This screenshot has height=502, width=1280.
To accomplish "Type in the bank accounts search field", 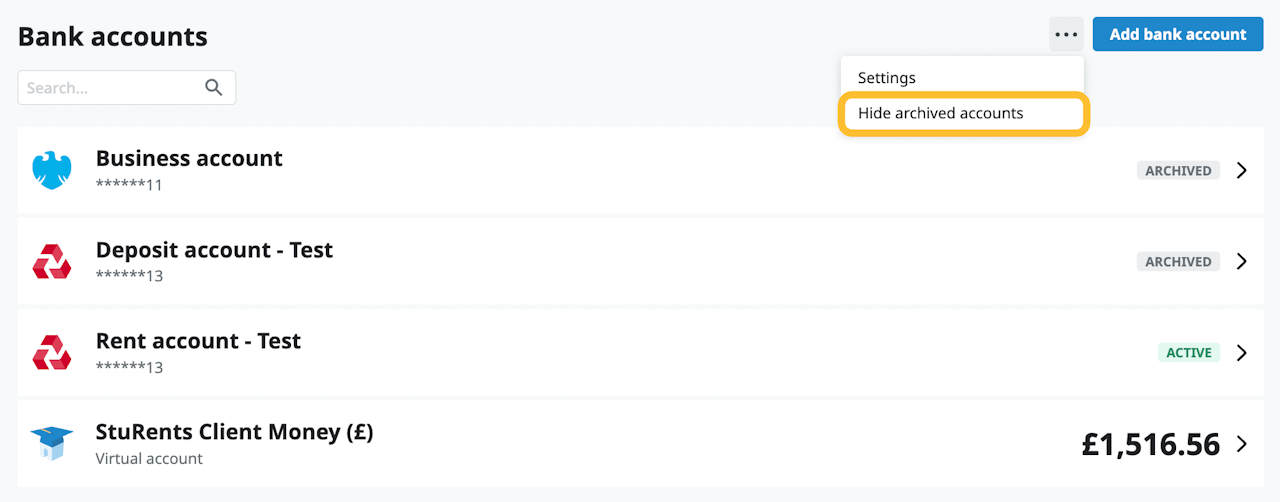I will click(110, 88).
